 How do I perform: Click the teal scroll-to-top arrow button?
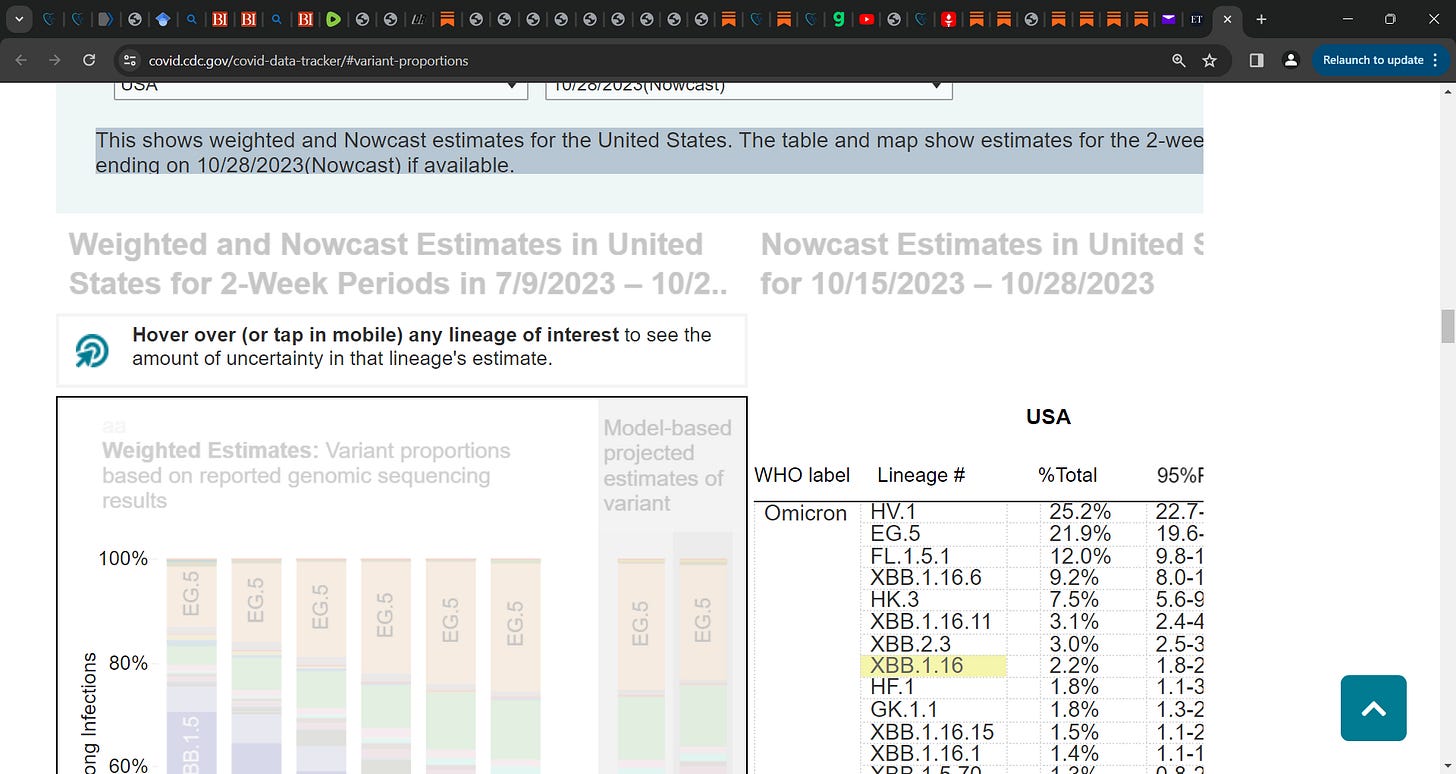tap(1373, 708)
